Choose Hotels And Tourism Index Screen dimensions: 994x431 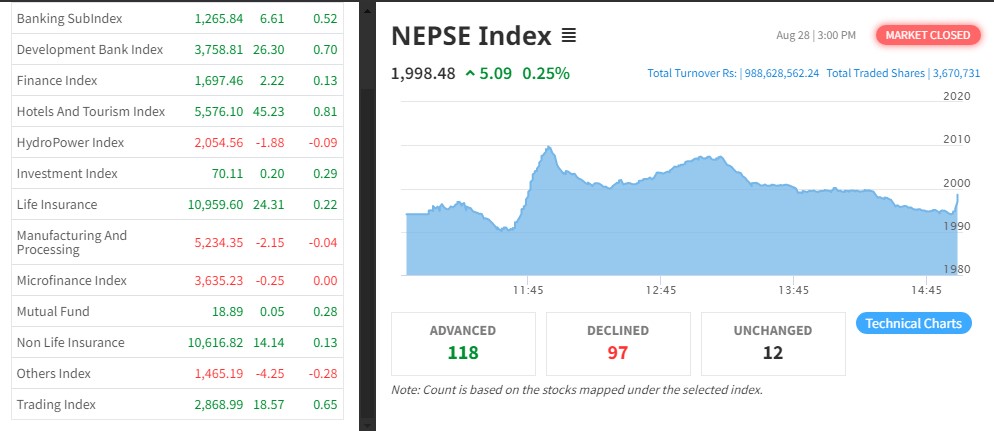(91, 112)
